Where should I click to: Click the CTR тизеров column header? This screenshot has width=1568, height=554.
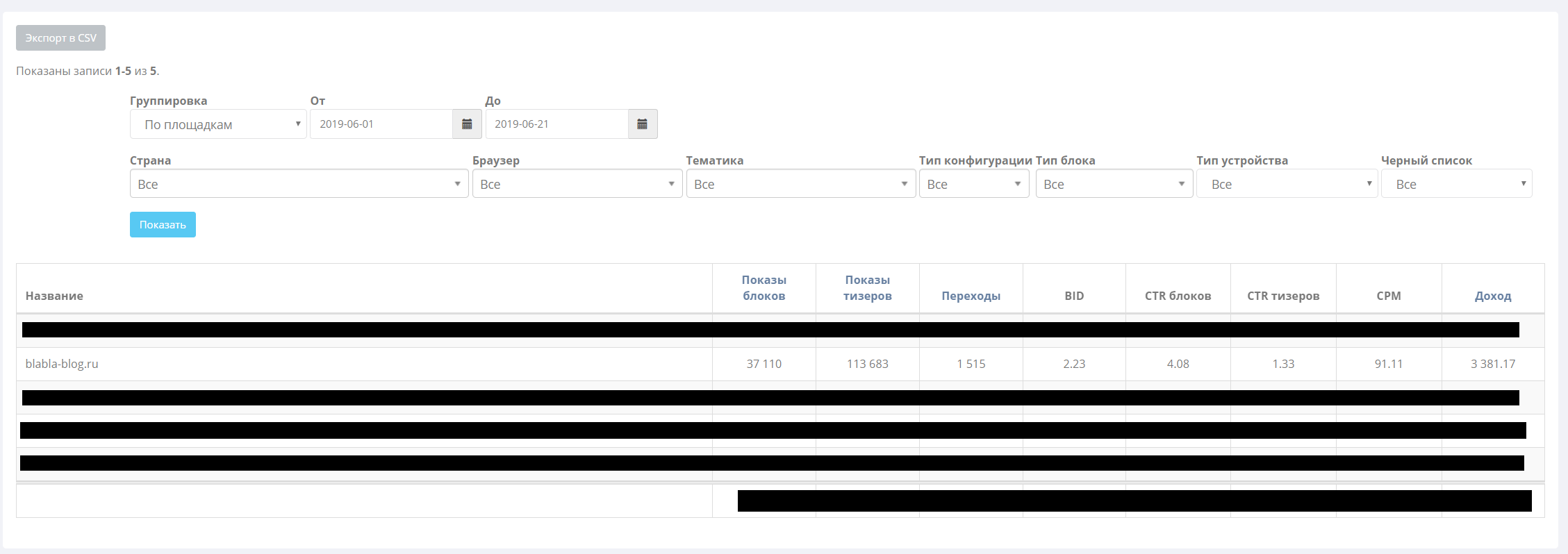click(1283, 296)
